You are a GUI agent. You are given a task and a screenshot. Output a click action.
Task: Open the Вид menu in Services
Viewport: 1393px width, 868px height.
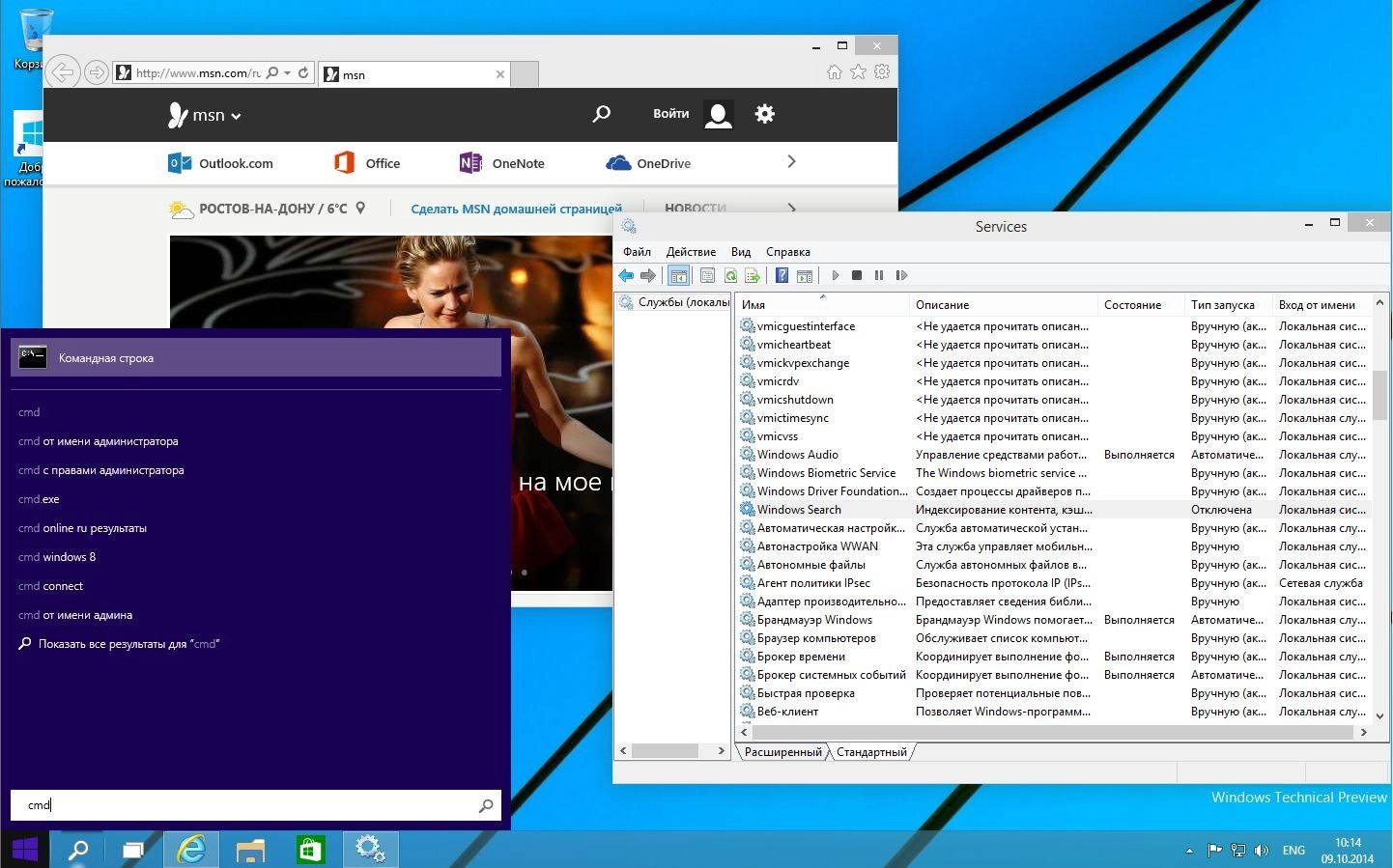(741, 252)
